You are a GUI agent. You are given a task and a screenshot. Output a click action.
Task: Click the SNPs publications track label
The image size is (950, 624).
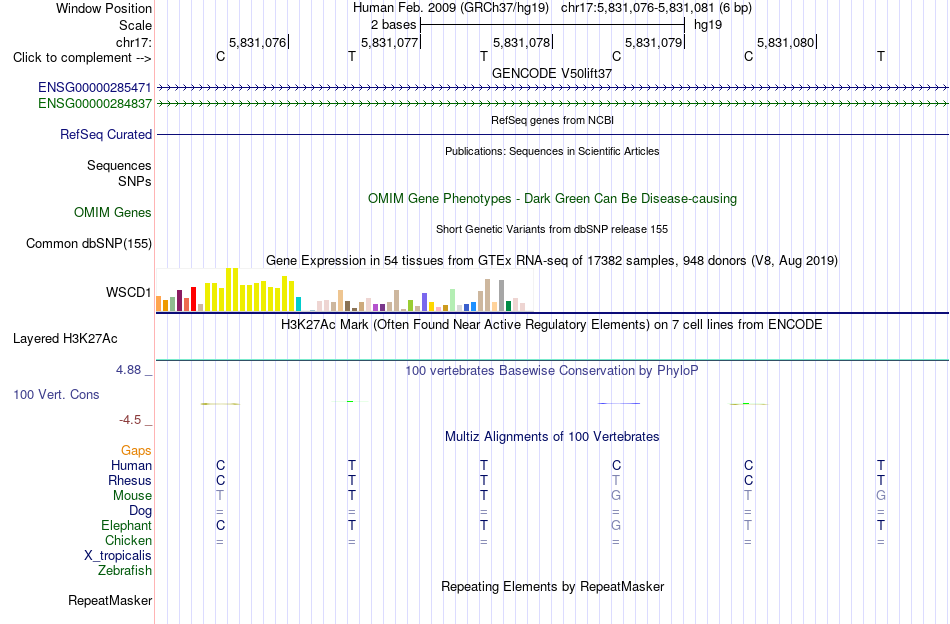(135, 181)
